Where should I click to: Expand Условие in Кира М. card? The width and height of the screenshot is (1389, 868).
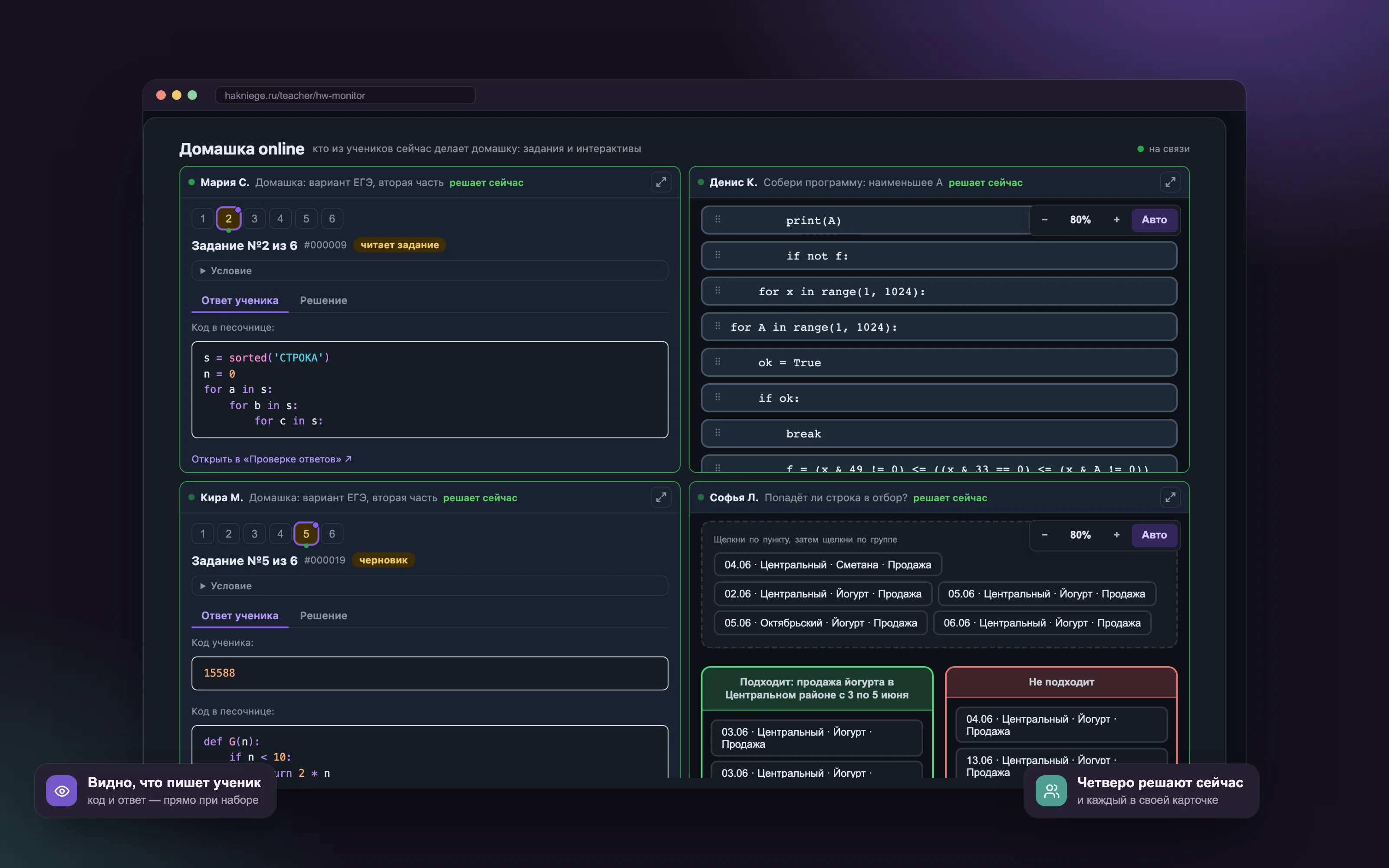(429, 585)
